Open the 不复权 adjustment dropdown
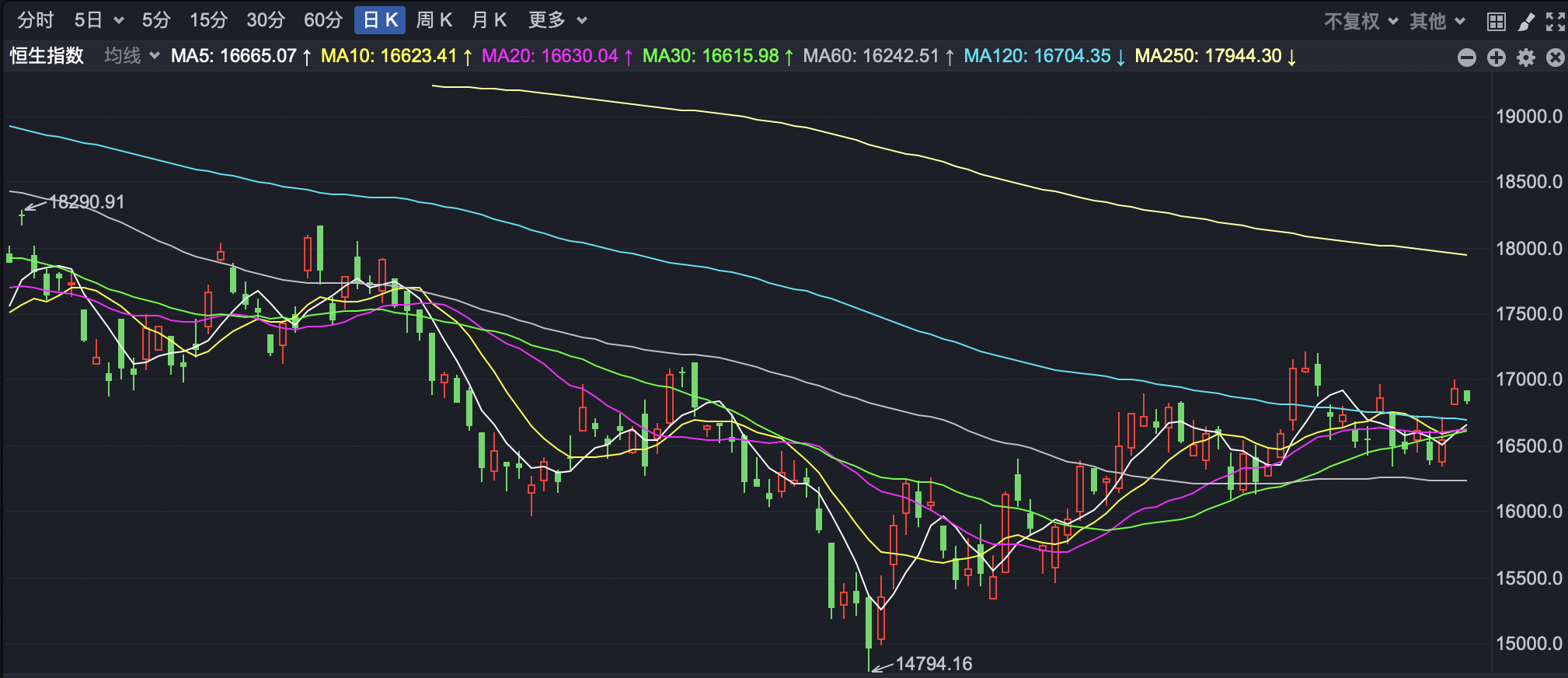Viewport: 1568px width, 678px height. (x=1361, y=22)
